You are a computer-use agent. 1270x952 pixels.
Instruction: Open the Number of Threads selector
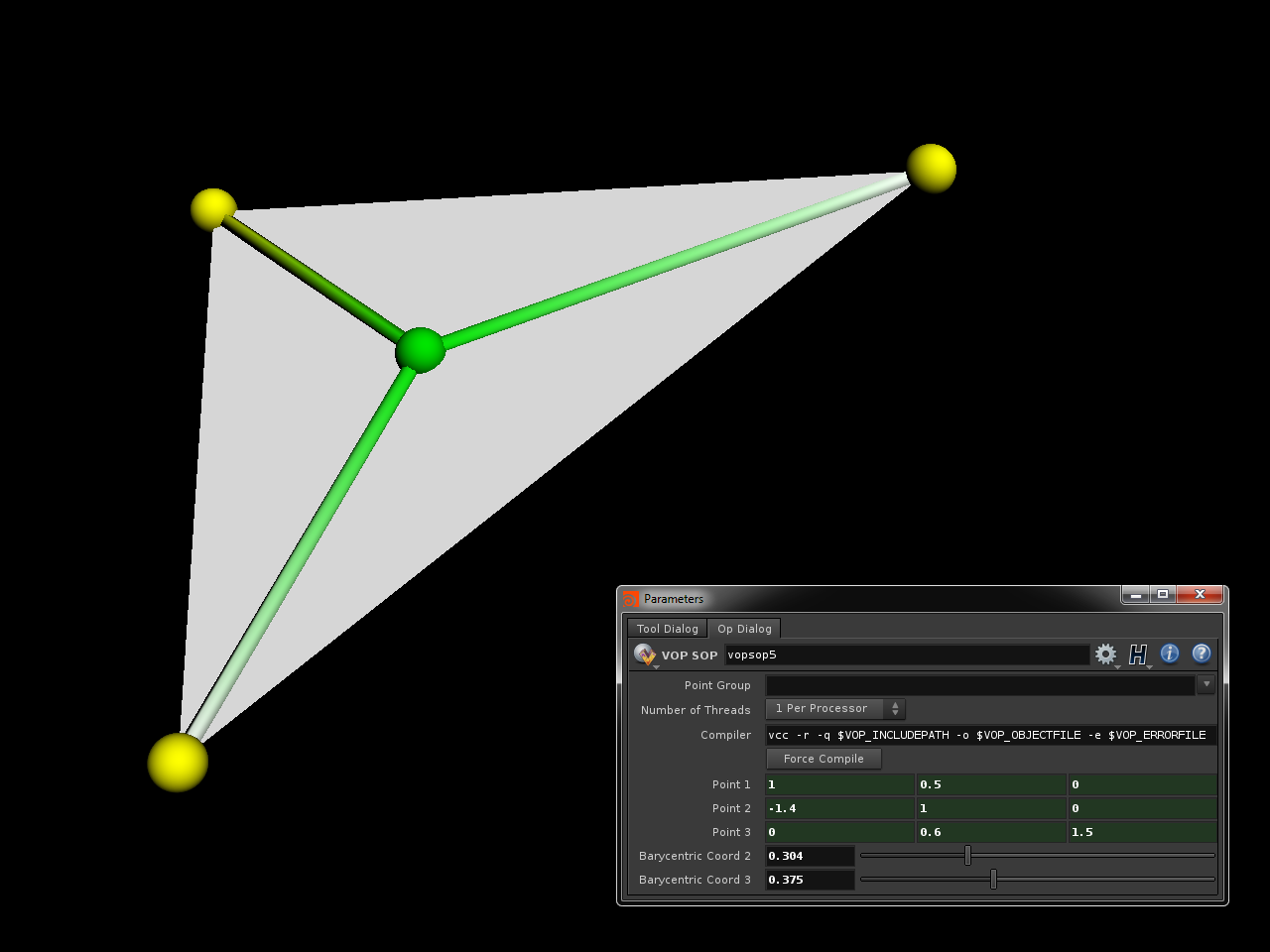(x=825, y=708)
